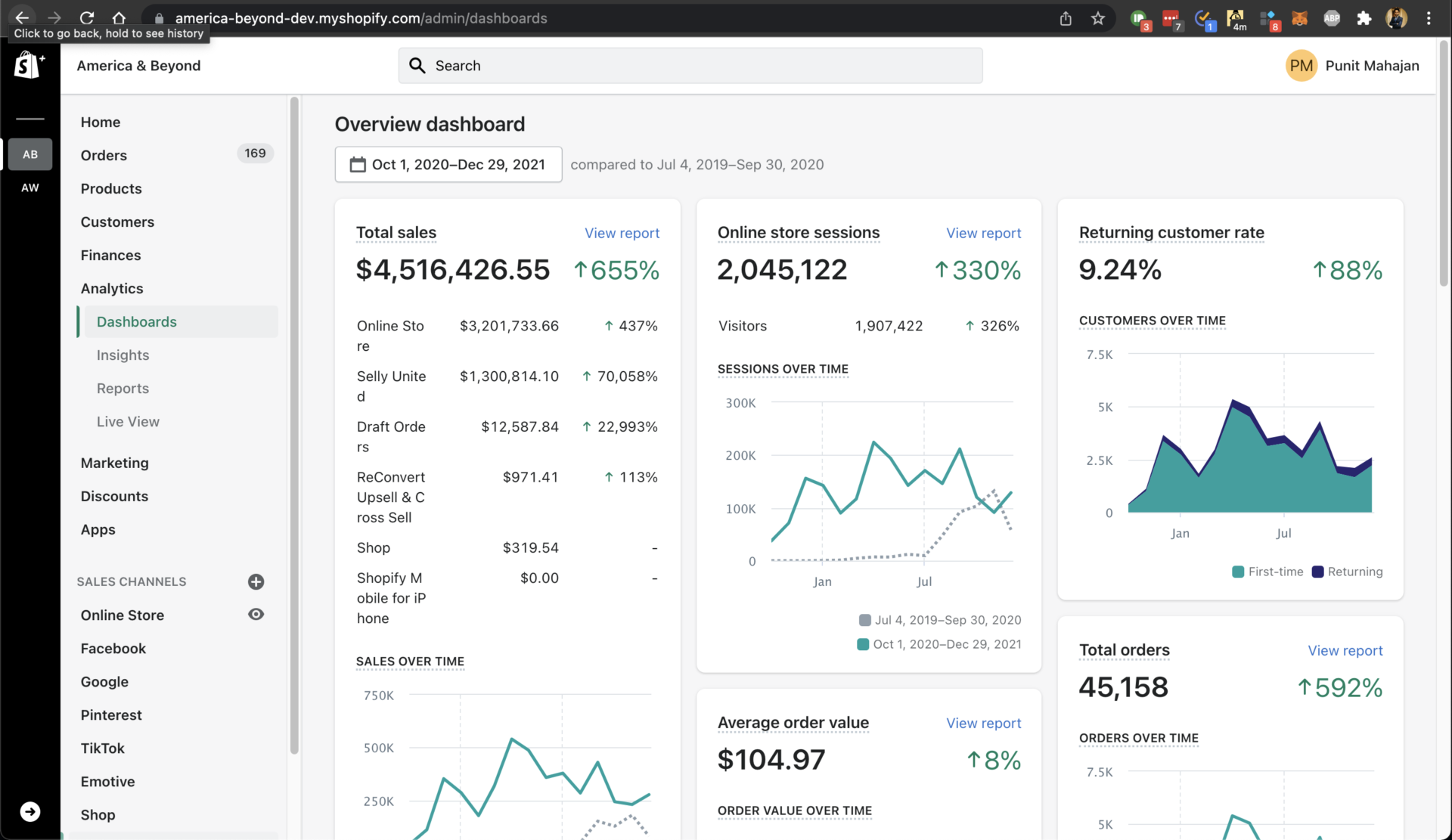
Task: Click the Returning legend color swatch
Action: click(x=1317, y=572)
